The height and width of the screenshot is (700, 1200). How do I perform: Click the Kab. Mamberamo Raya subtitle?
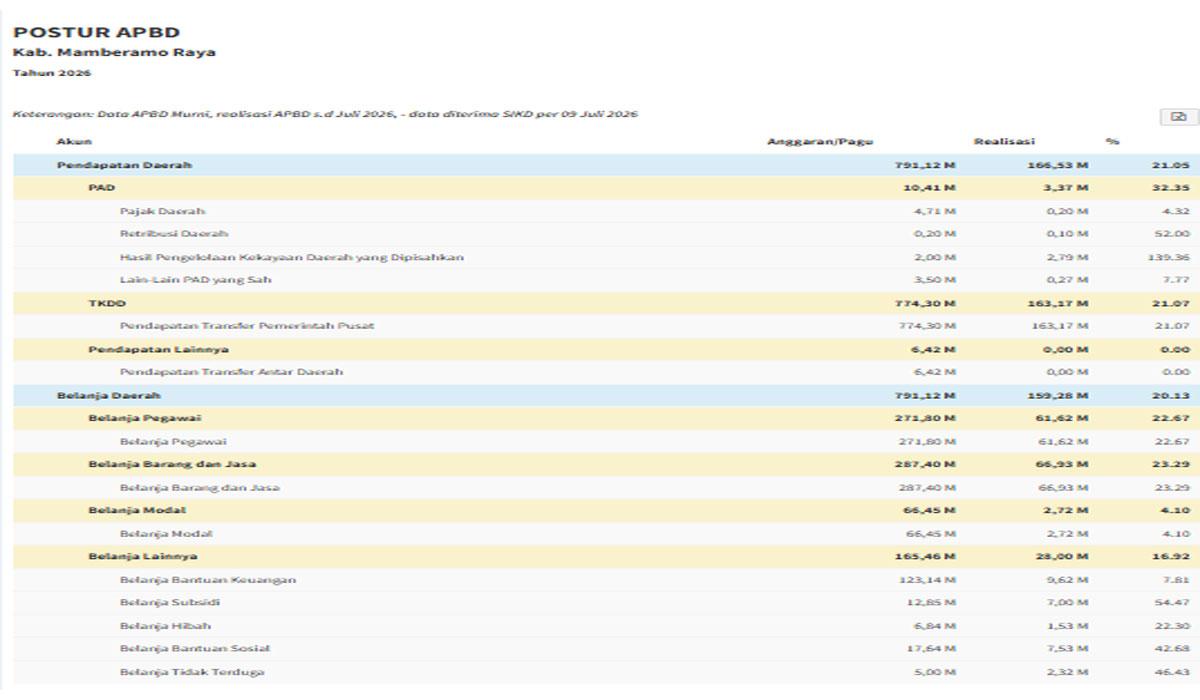coord(114,53)
